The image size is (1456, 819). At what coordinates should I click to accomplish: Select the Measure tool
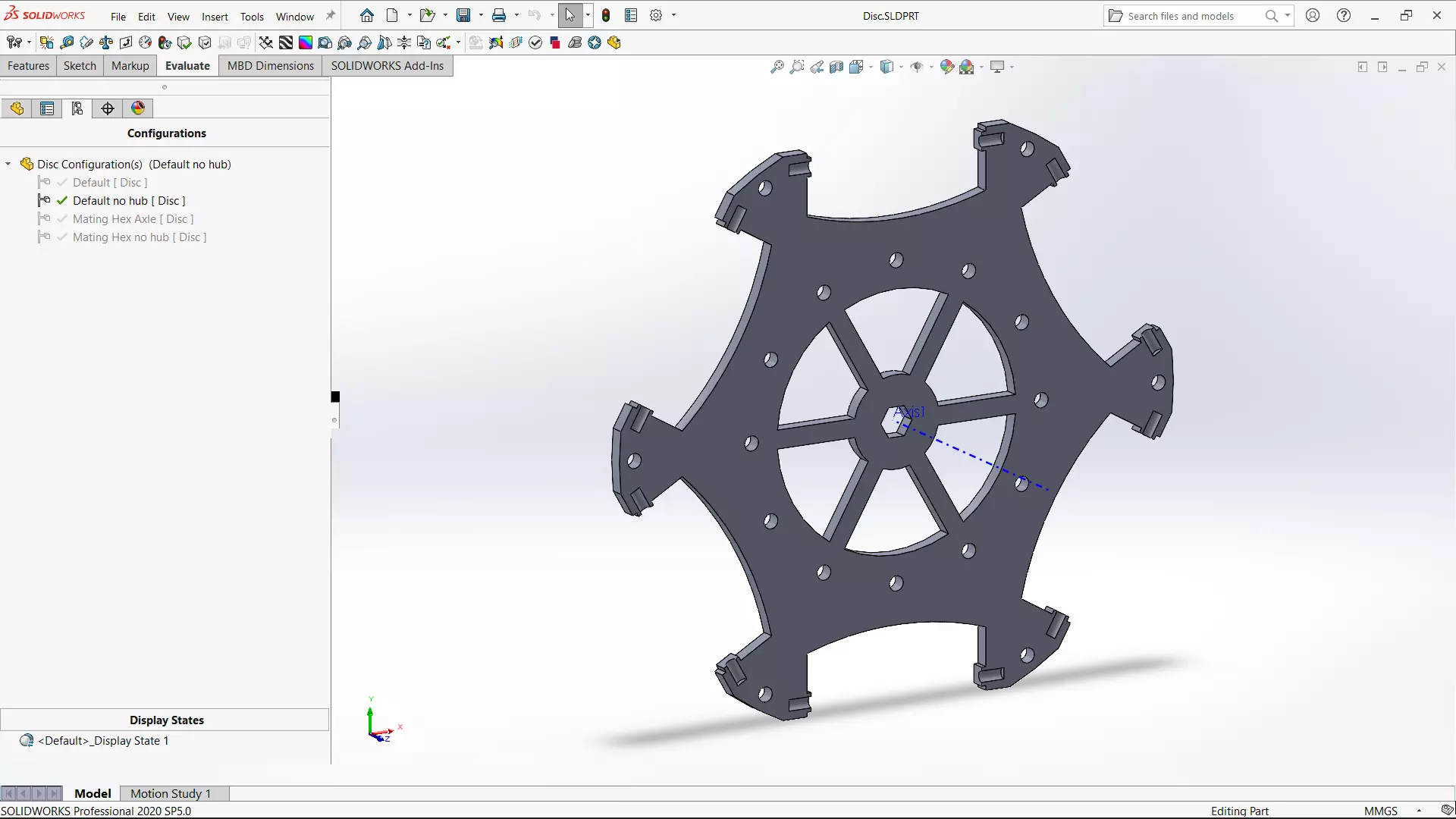tap(67, 42)
